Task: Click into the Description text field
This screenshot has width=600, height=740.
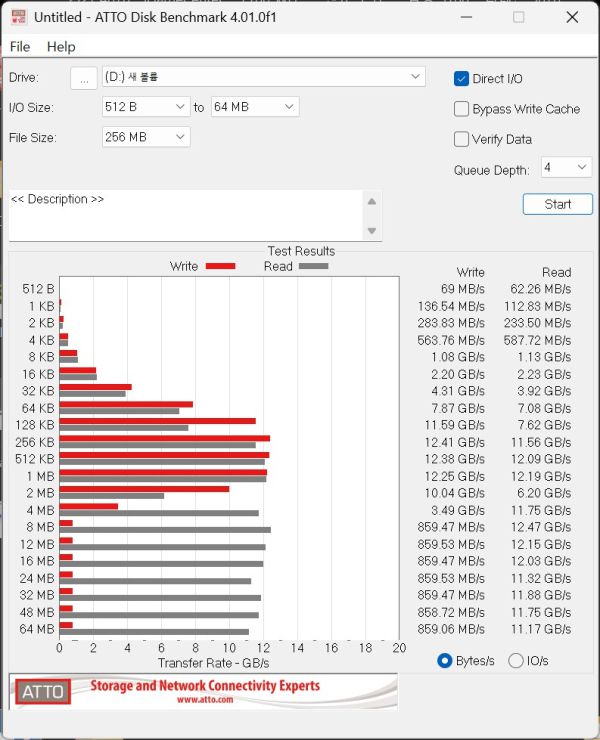Action: 186,215
